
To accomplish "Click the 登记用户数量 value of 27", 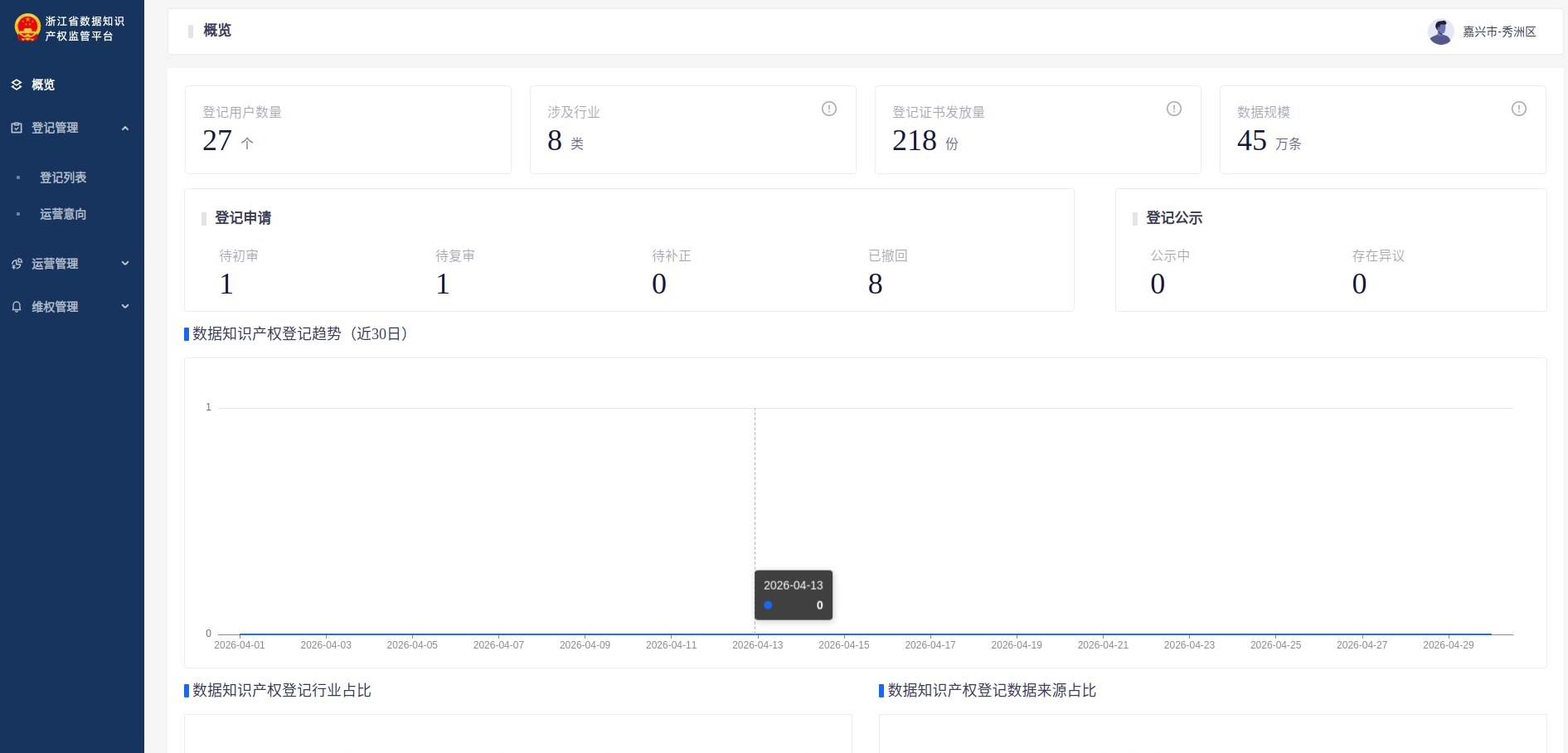I will (217, 141).
